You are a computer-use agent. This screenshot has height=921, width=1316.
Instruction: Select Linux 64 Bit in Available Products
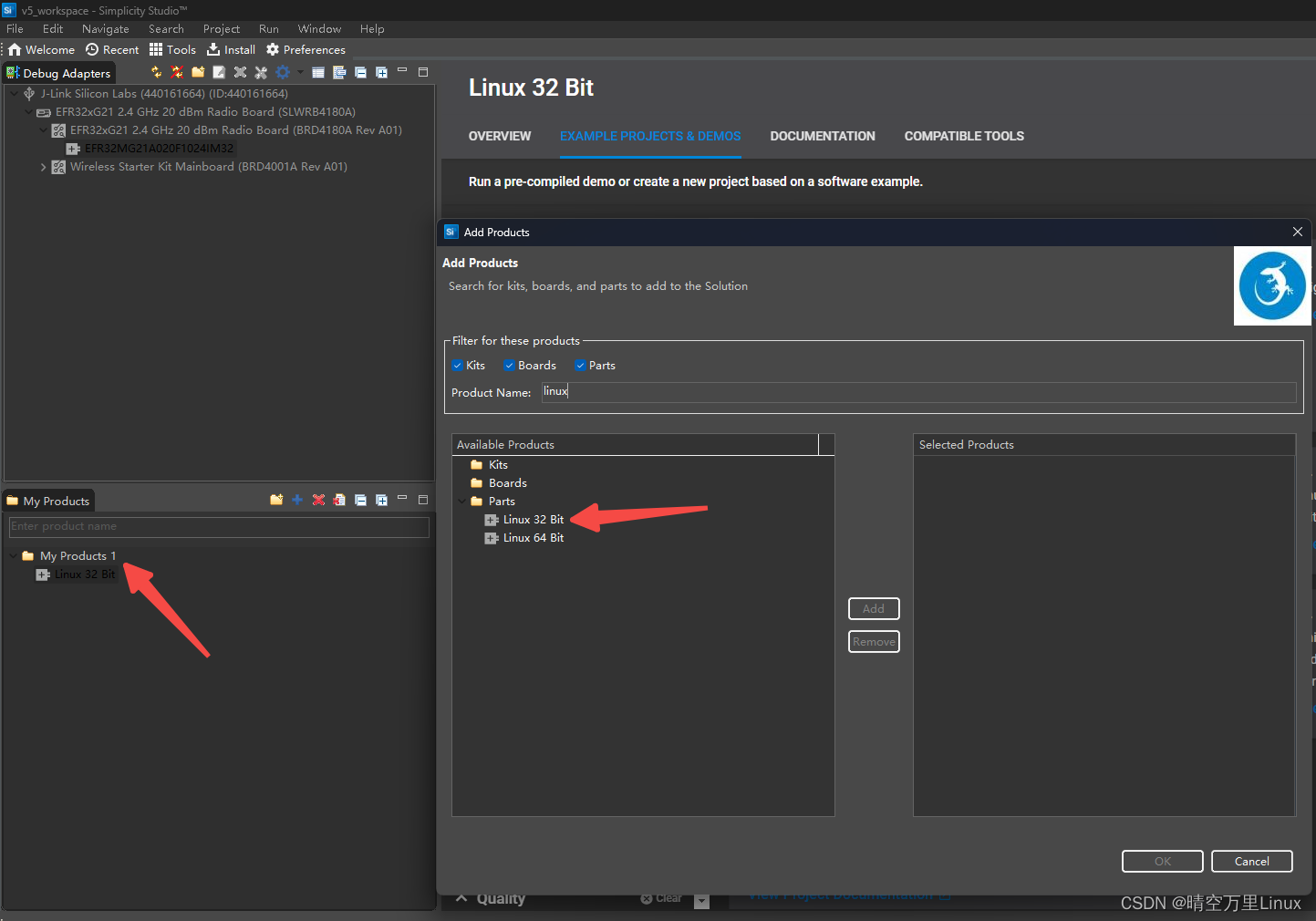tap(534, 538)
